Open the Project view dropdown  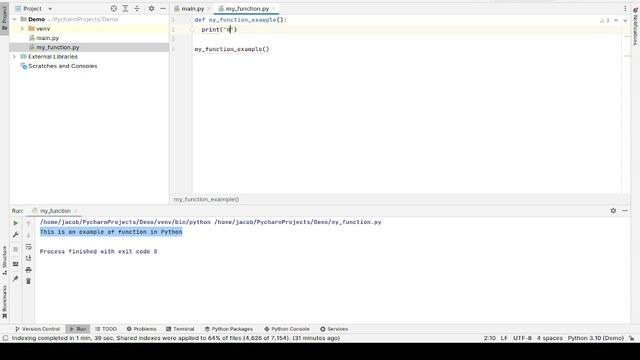coord(50,9)
